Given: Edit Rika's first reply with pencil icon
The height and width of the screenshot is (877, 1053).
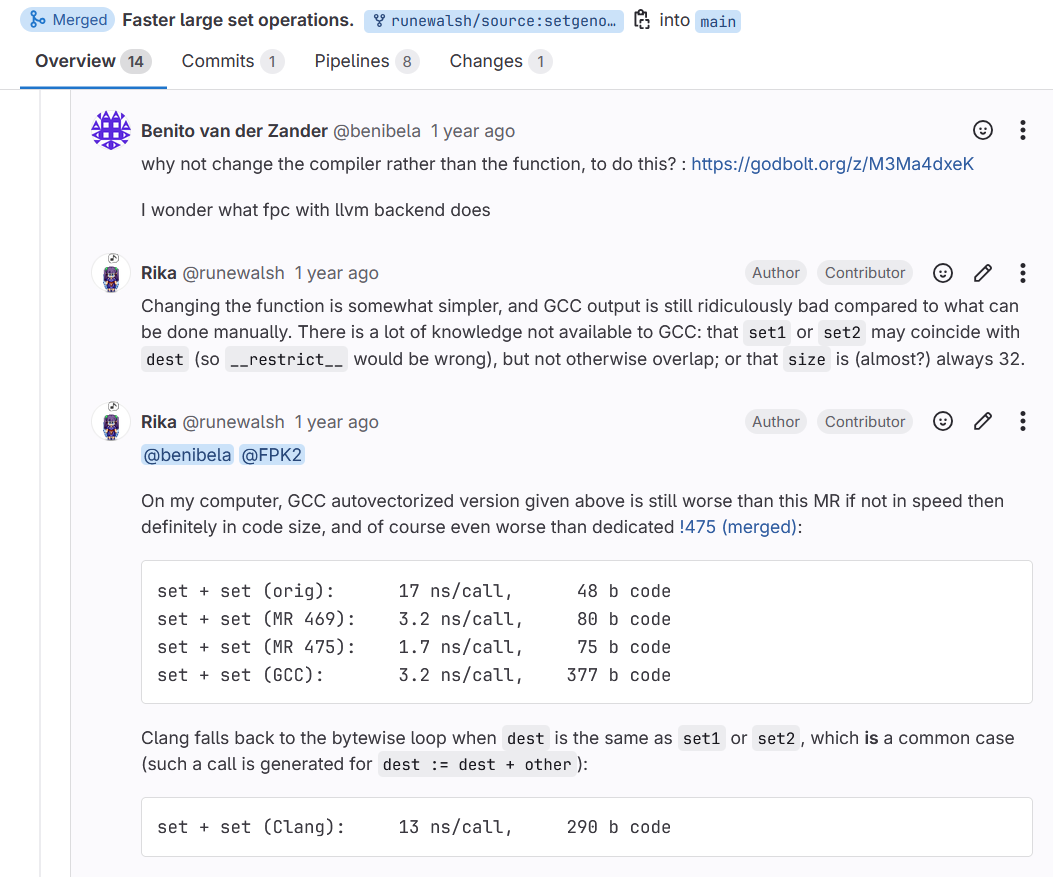Looking at the screenshot, I should (x=983, y=273).
